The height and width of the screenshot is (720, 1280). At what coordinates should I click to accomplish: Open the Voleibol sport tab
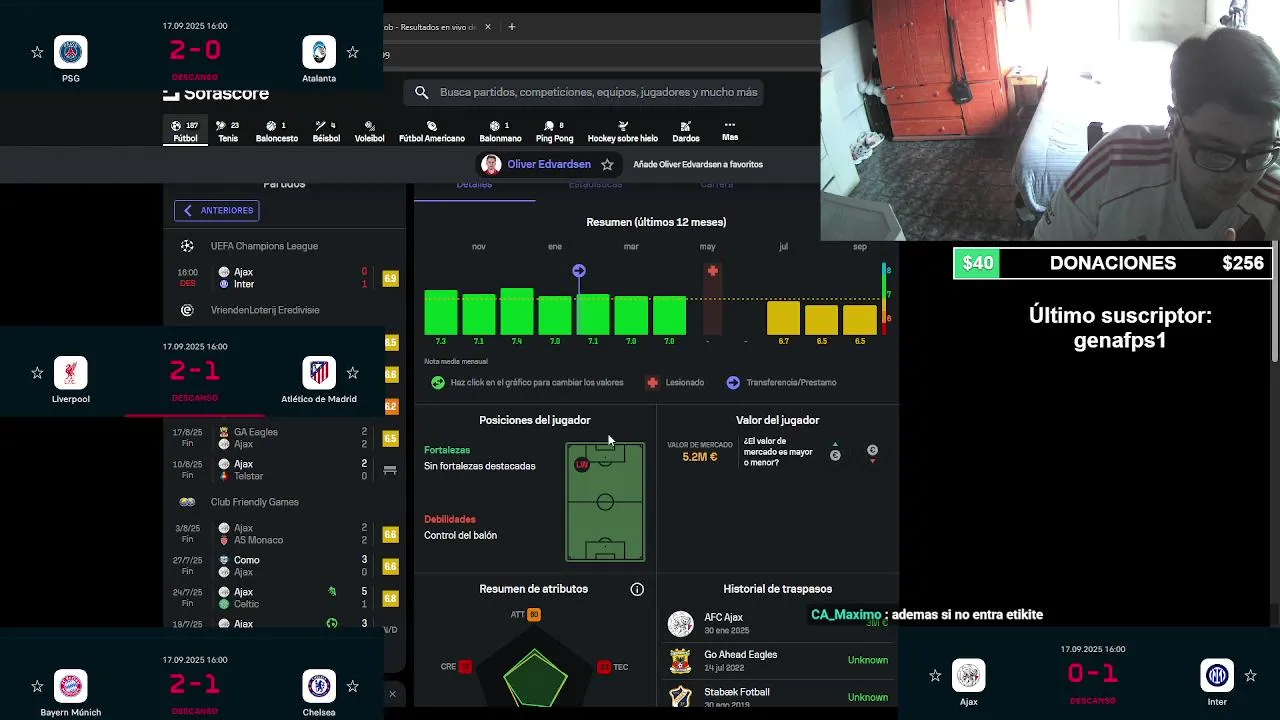point(369,132)
